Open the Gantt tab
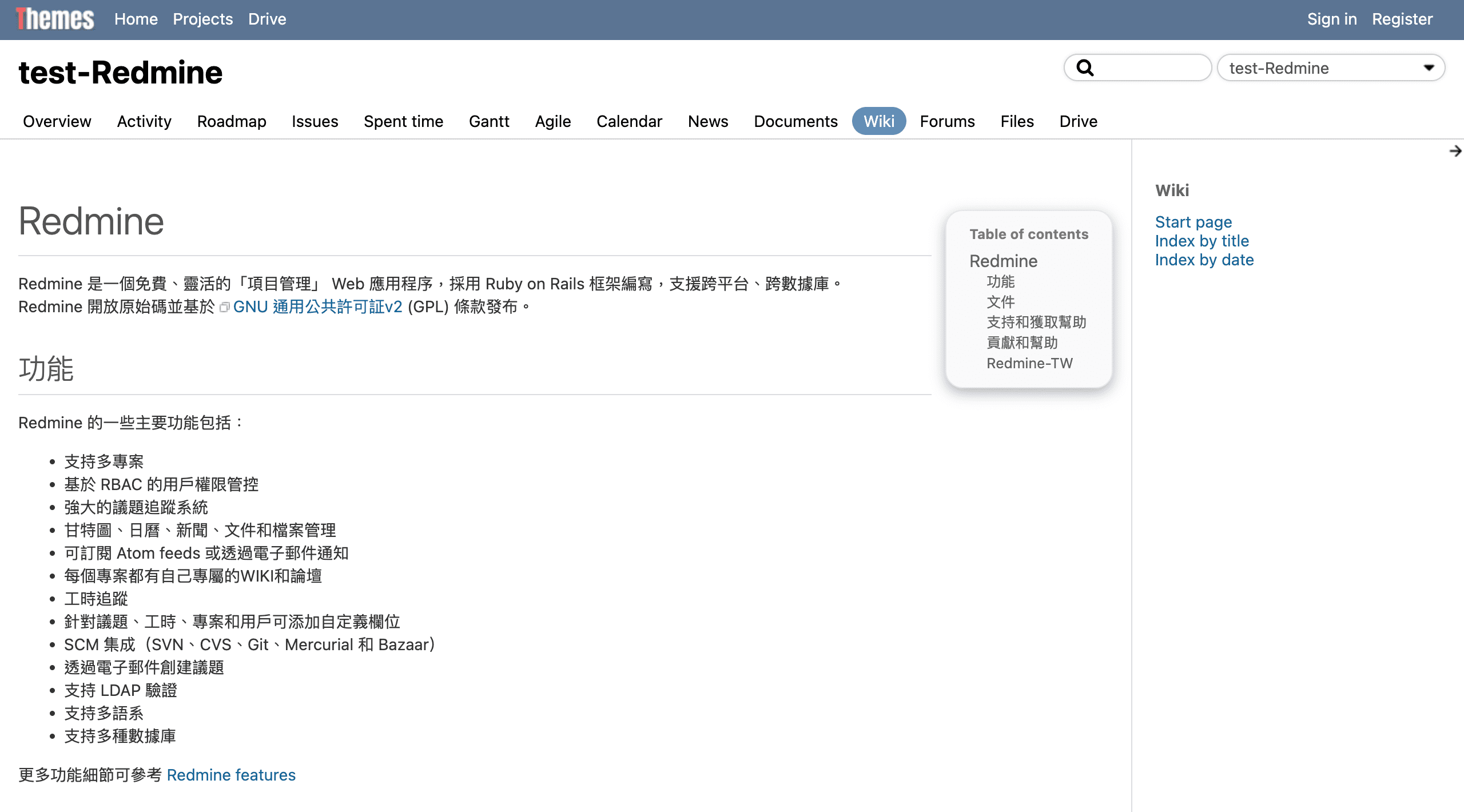 489,121
